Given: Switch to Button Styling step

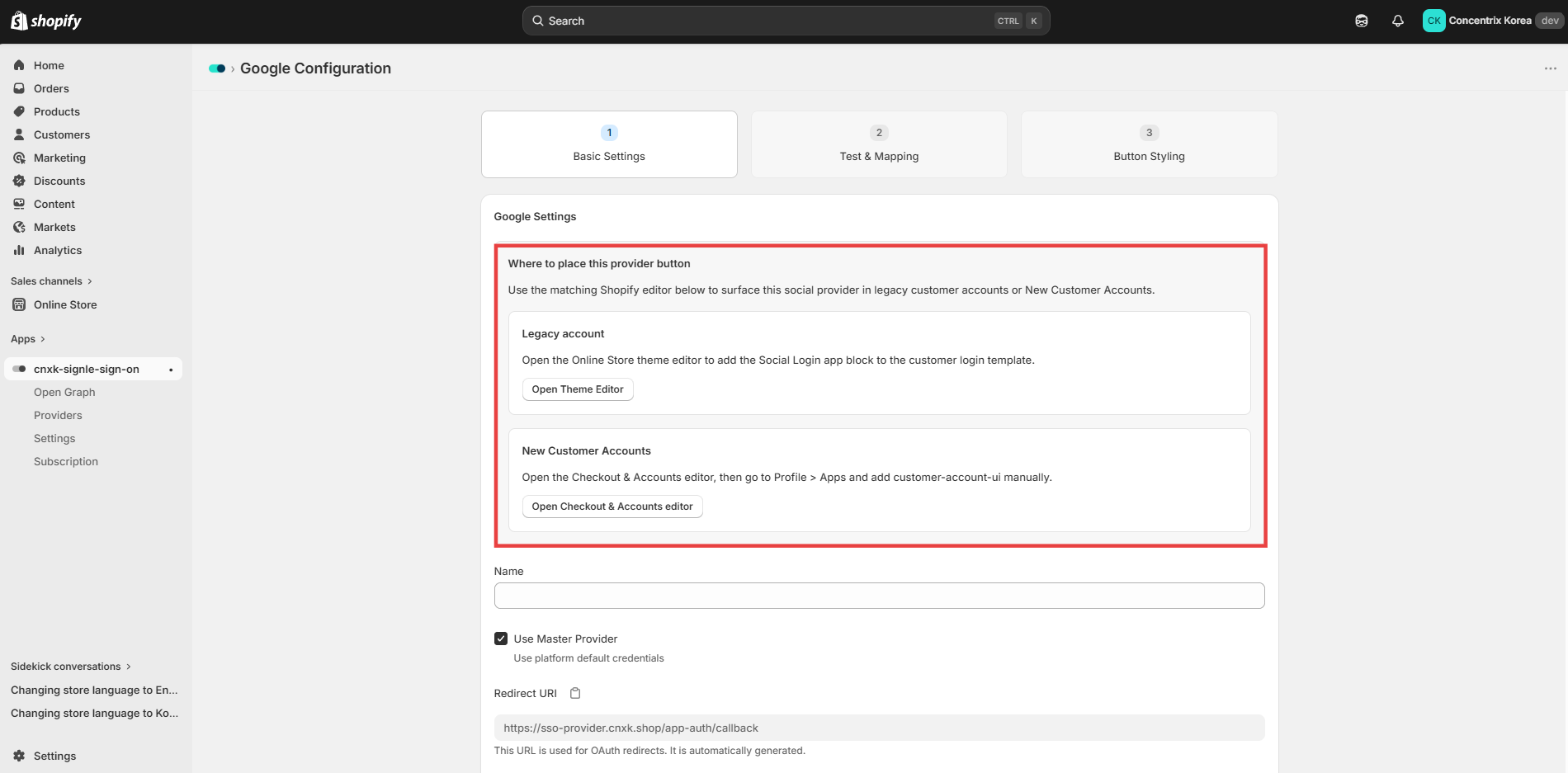Looking at the screenshot, I should pos(1149,144).
